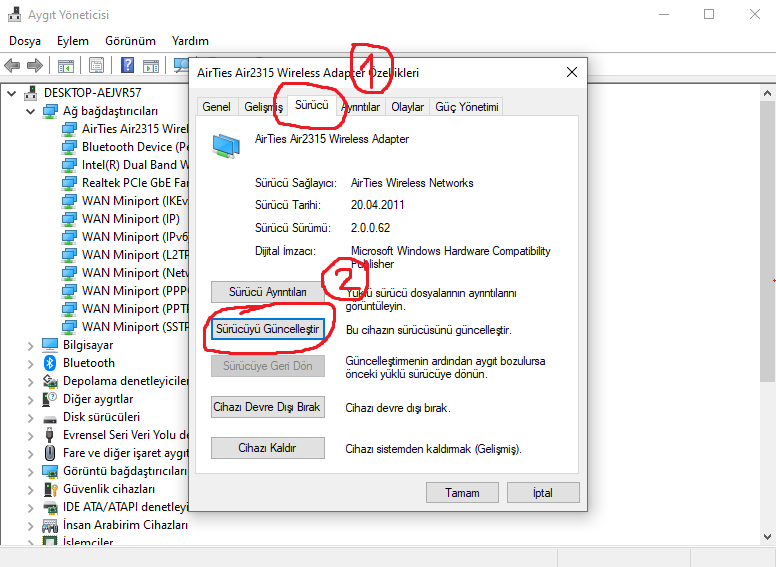Expand the Diğer aygıtlar node

point(31,399)
